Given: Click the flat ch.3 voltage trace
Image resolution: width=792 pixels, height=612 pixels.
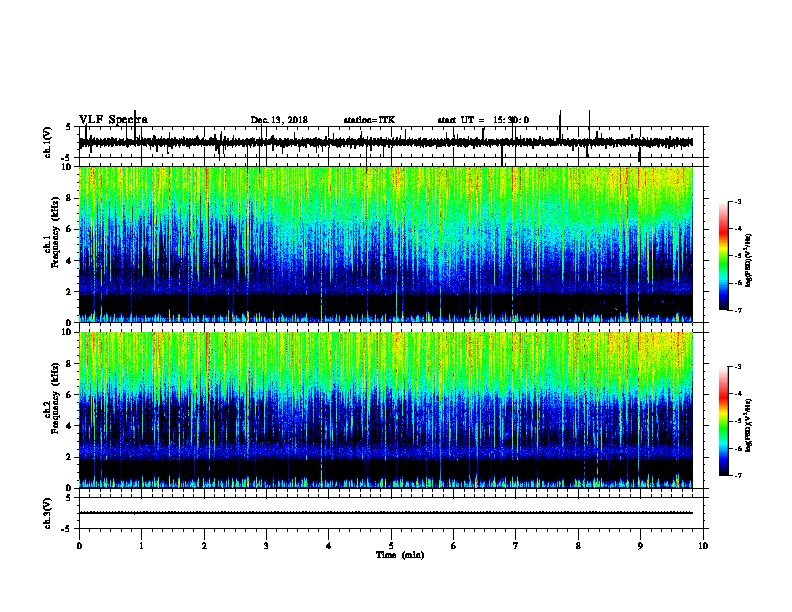Looking at the screenshot, I should 386,513.
